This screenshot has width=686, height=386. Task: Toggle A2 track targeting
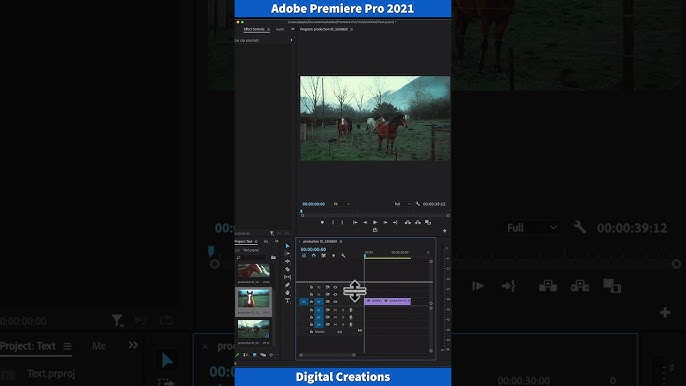[319, 317]
